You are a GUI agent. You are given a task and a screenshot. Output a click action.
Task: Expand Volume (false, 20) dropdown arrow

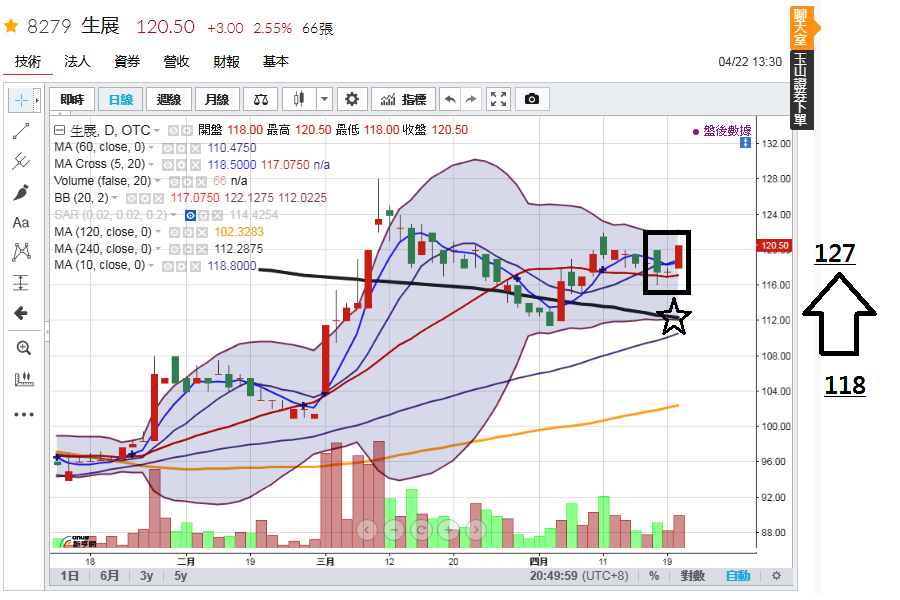click(157, 181)
